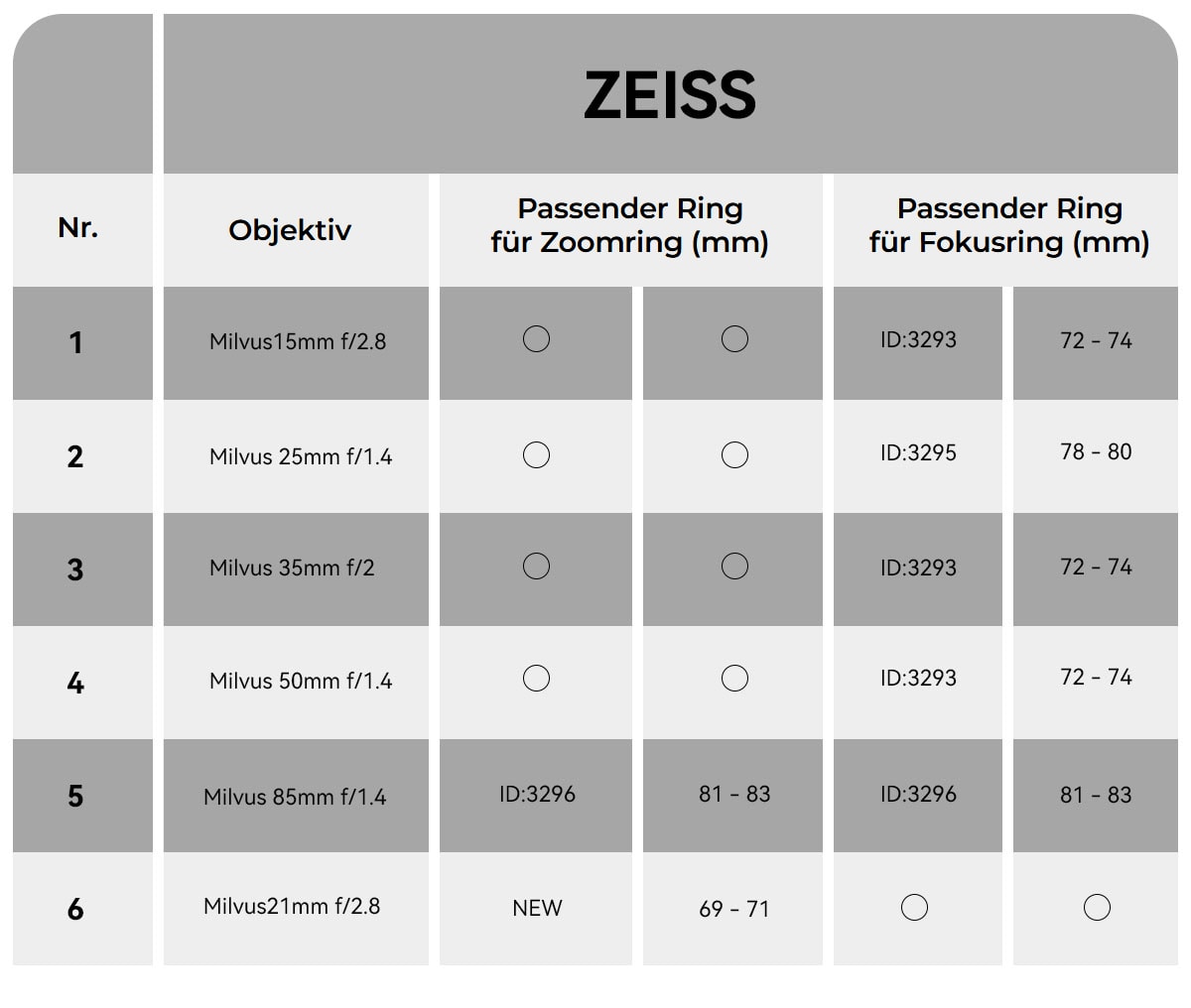Screen dimensions: 1191x1008
Task: Click the NEW label for Milvus21mm
Action: 537,908
